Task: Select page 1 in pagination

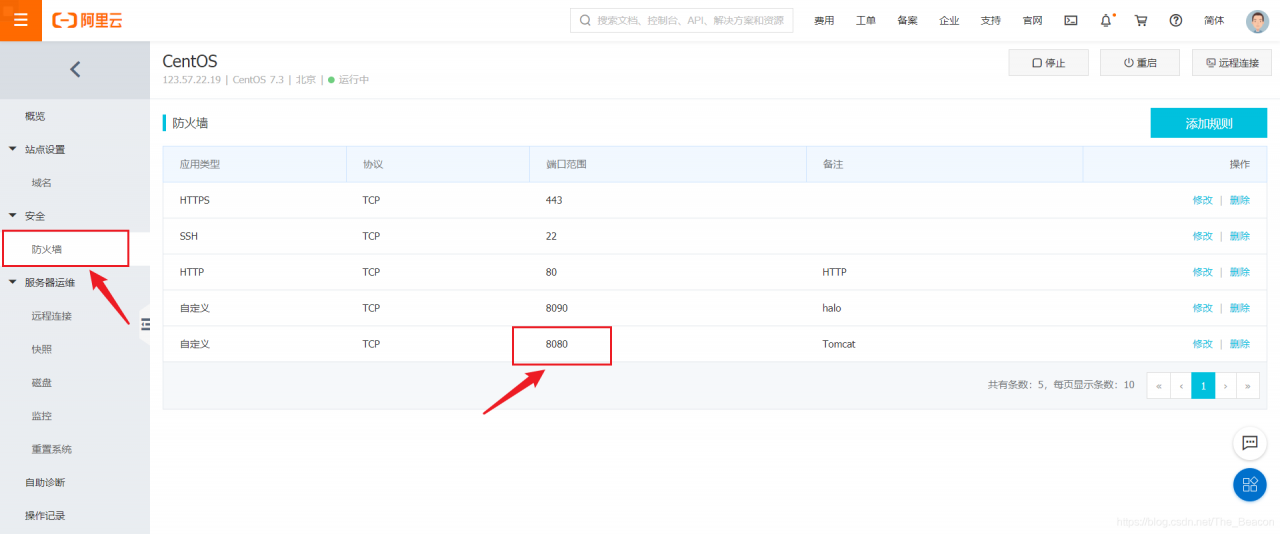Action: pos(1203,385)
